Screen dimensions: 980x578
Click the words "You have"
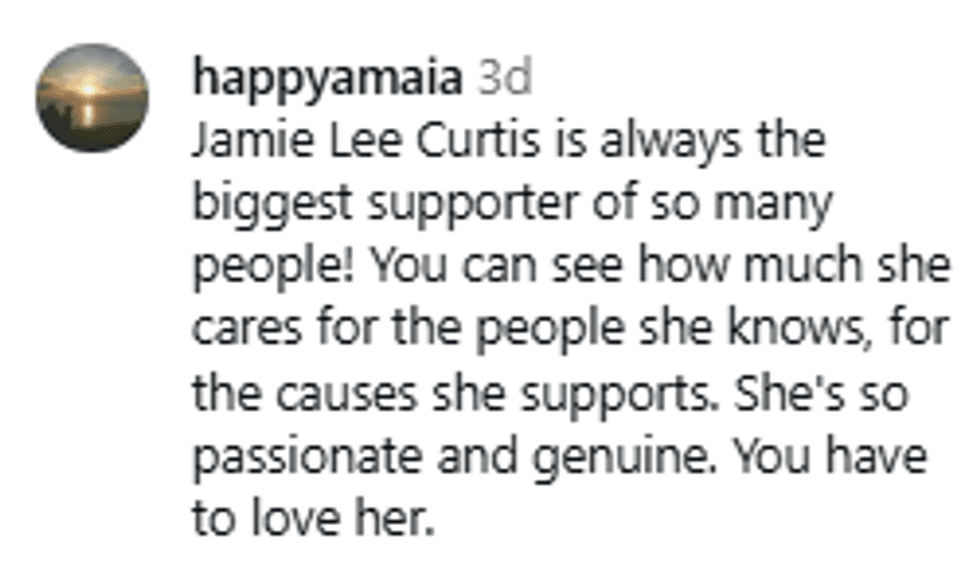point(828,457)
